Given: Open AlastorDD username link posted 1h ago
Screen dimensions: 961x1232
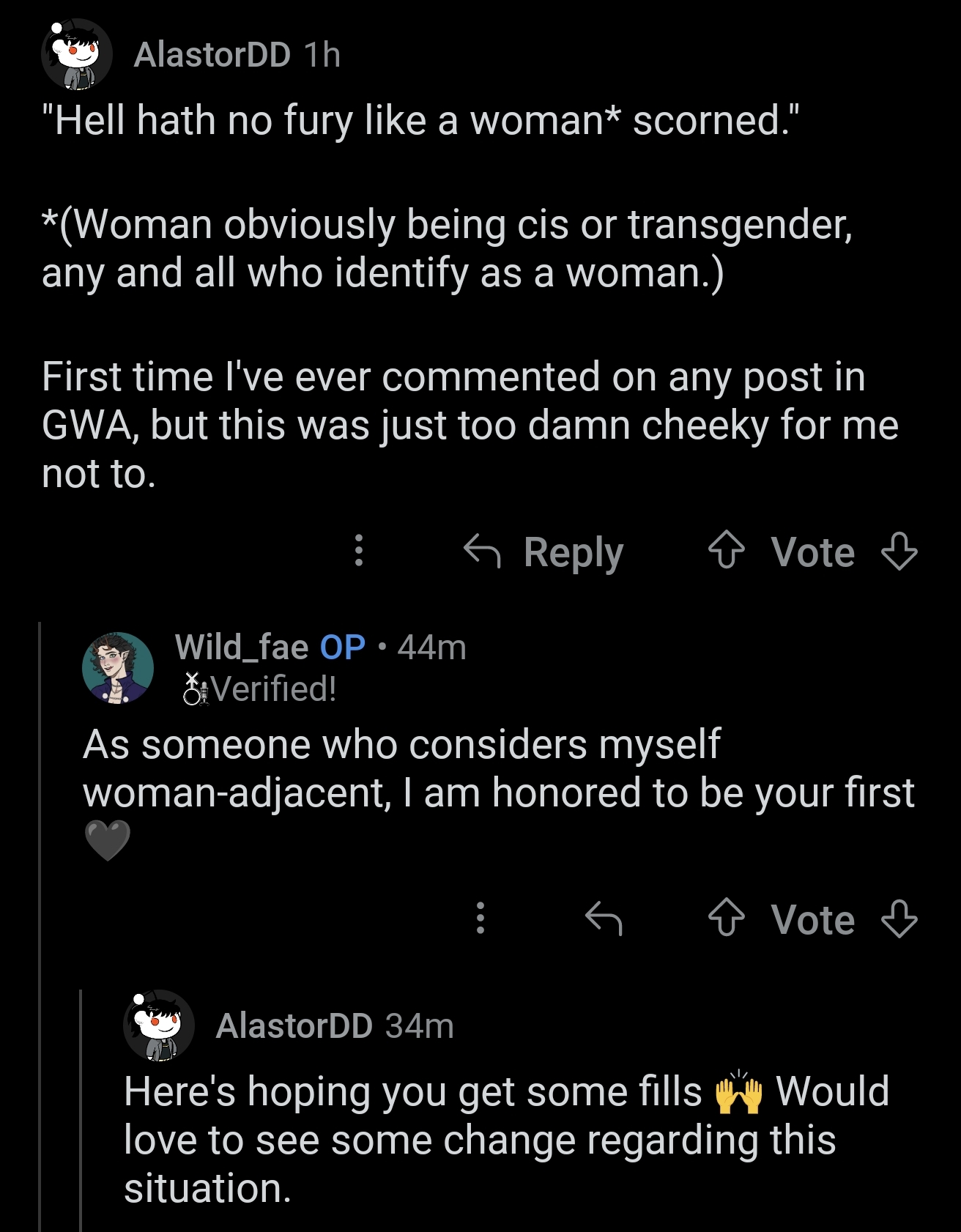Looking at the screenshot, I should (212, 55).
